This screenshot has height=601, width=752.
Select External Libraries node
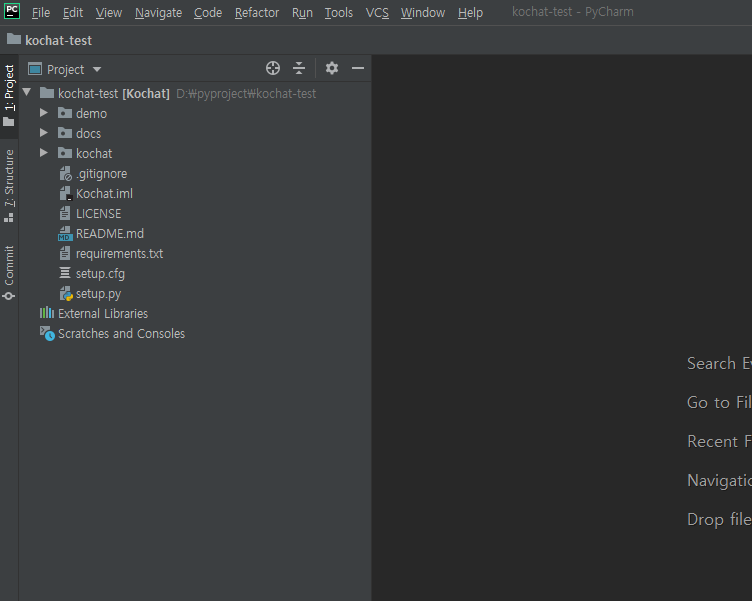pos(103,313)
